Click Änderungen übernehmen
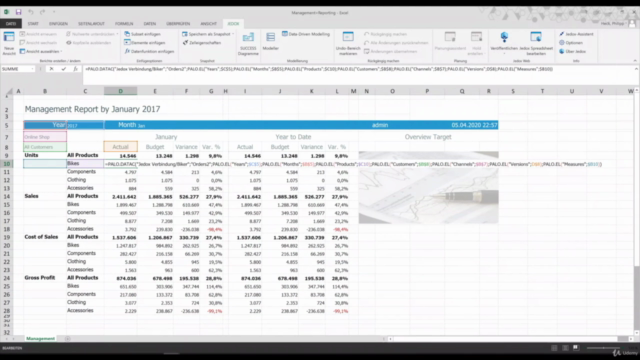The image size is (640, 360). [x=390, y=51]
